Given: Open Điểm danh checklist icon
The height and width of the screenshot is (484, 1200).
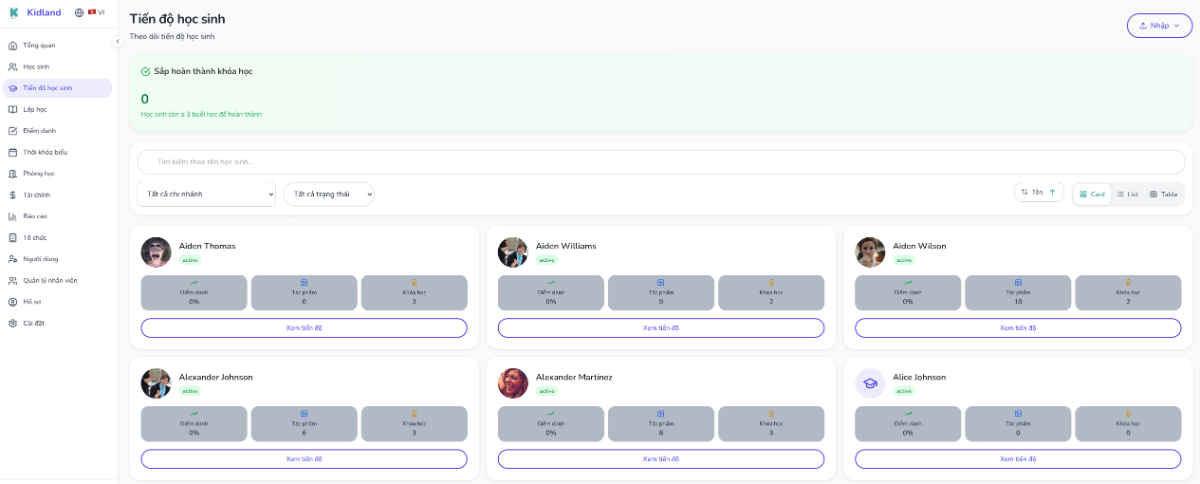Looking at the screenshot, I should point(13,130).
